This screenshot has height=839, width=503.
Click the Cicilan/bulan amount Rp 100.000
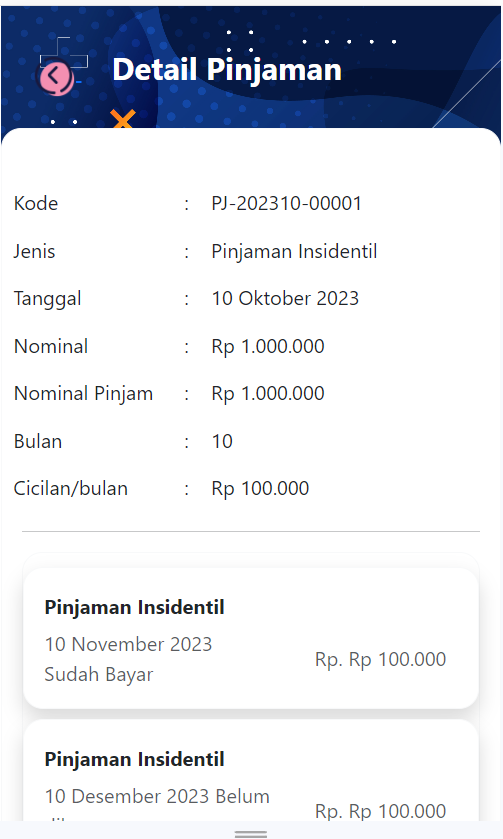point(260,489)
